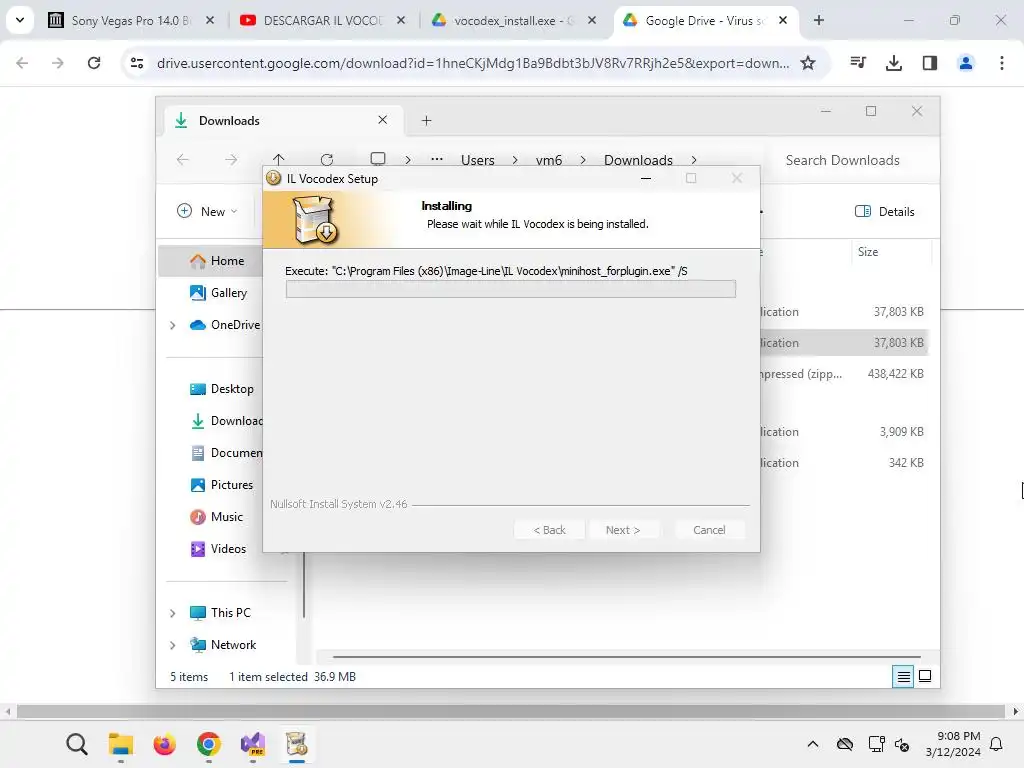Click the This PC monitor icon in breadcrumb
This screenshot has width=1024, height=768.
point(377,159)
